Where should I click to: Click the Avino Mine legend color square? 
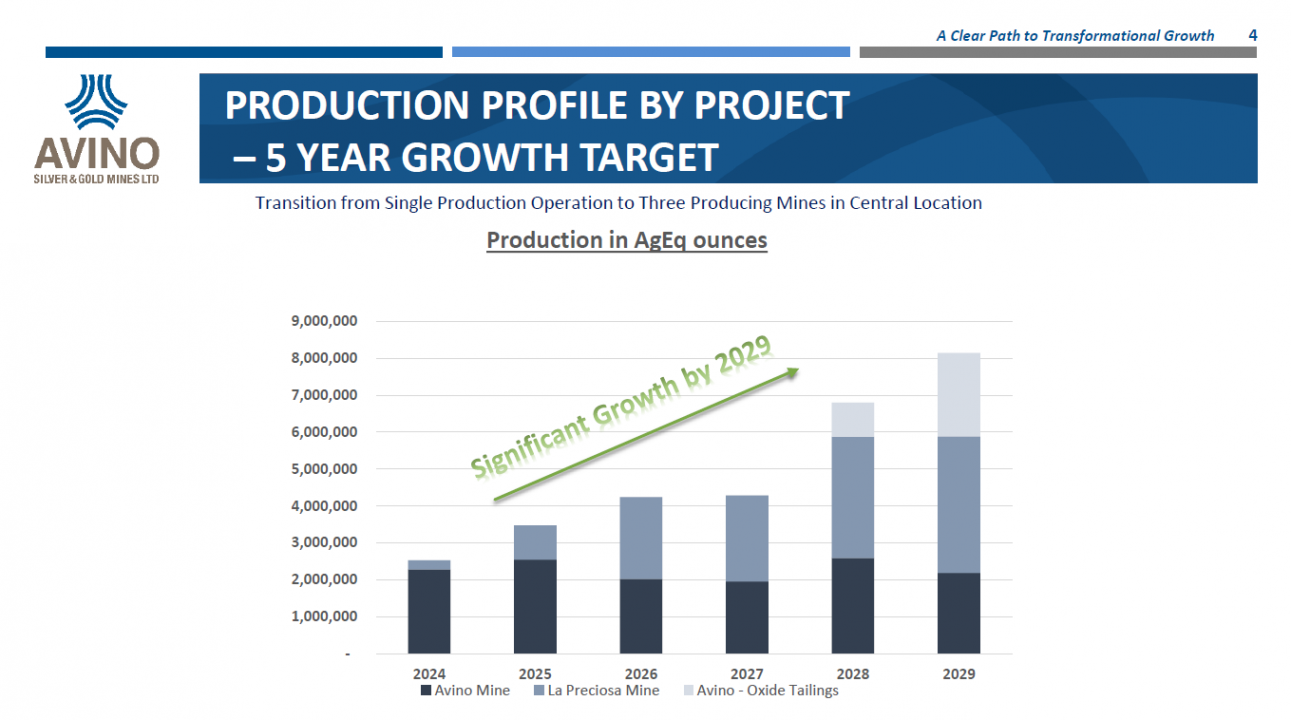[x=426, y=691]
